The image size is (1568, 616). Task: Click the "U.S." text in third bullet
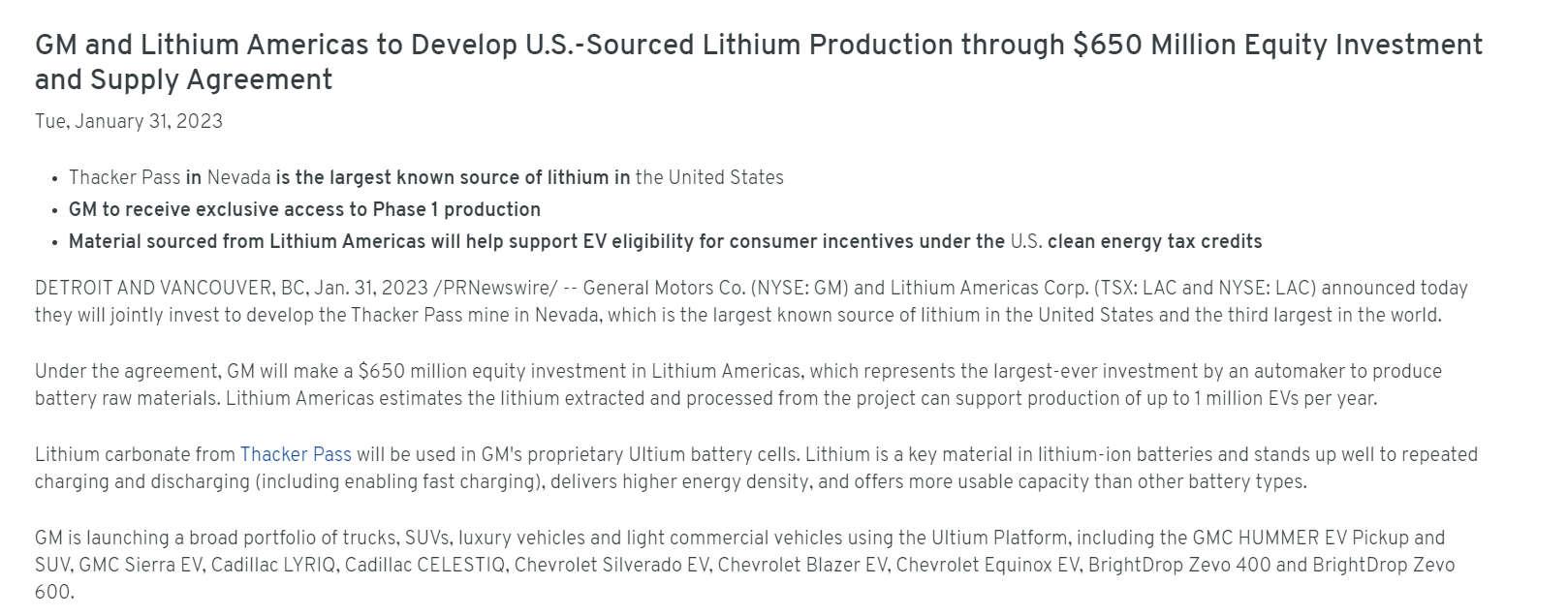pyautogui.click(x=1026, y=241)
